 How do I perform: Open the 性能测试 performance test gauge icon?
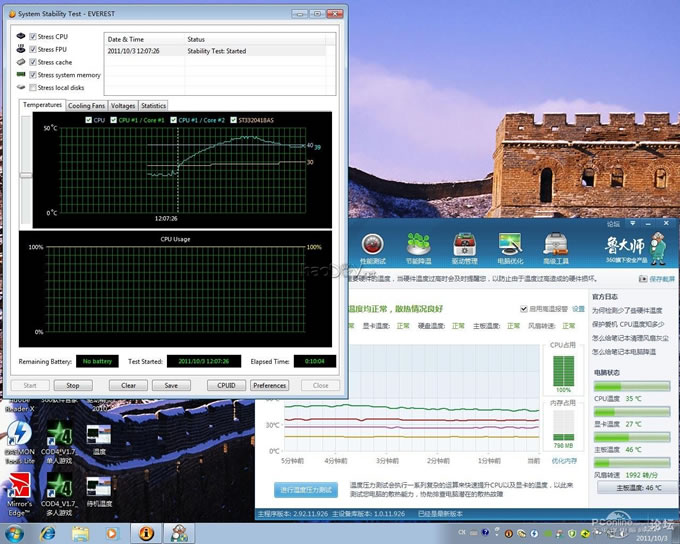pyautogui.click(x=373, y=245)
